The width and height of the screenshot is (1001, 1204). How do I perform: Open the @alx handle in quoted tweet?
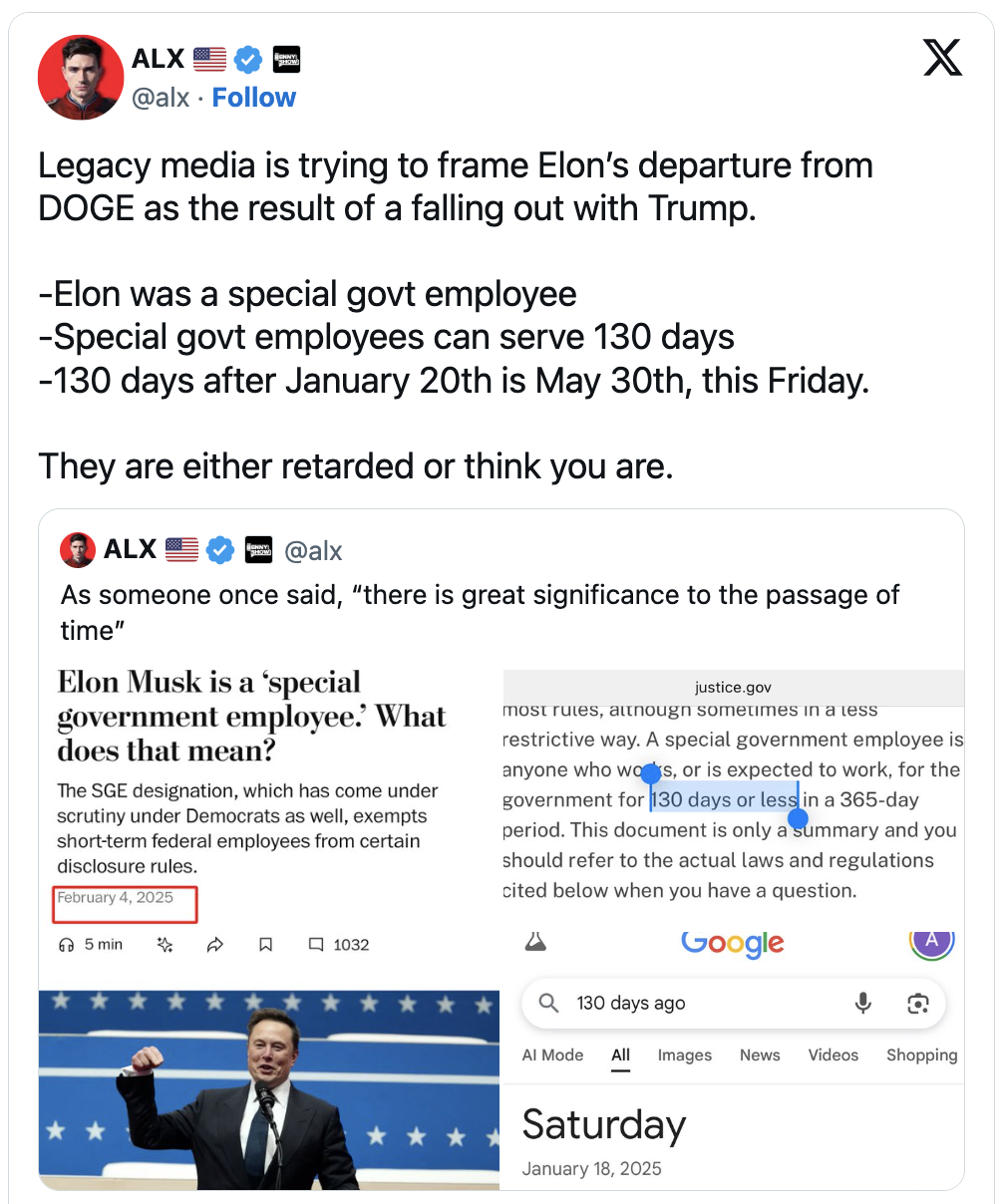(313, 550)
